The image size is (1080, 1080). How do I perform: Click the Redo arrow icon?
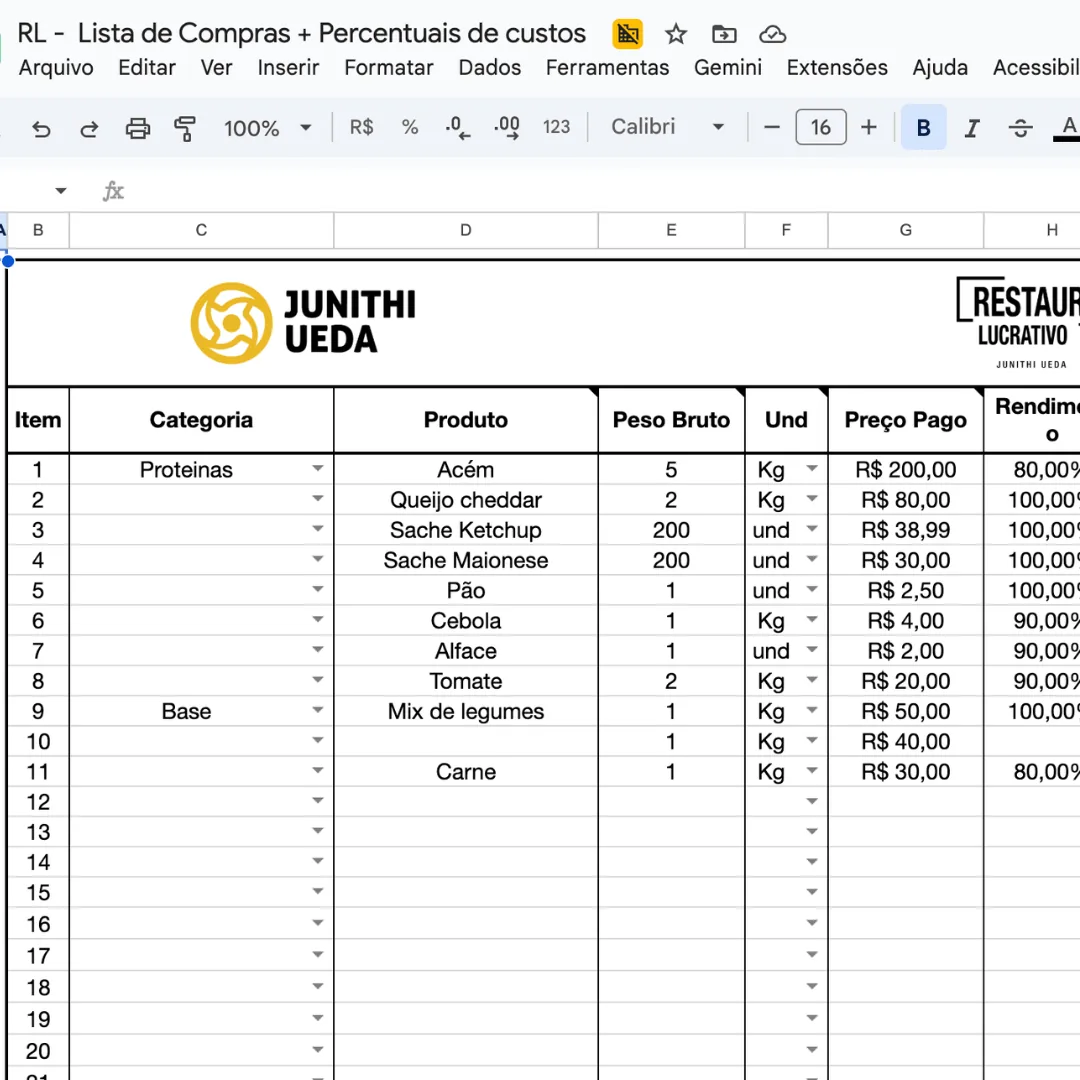[x=89, y=128]
